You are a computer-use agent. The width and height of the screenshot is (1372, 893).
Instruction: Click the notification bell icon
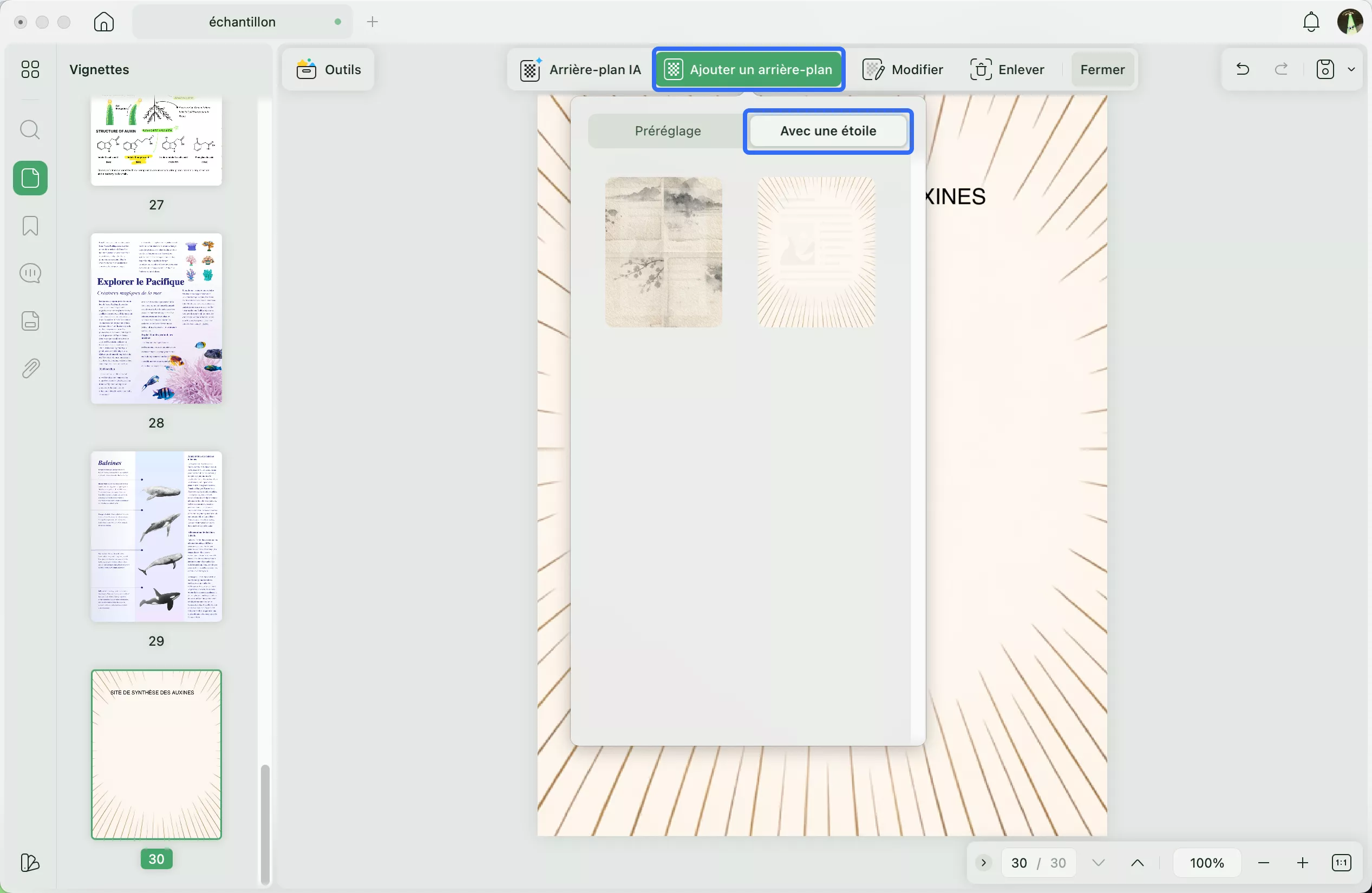[1311, 22]
